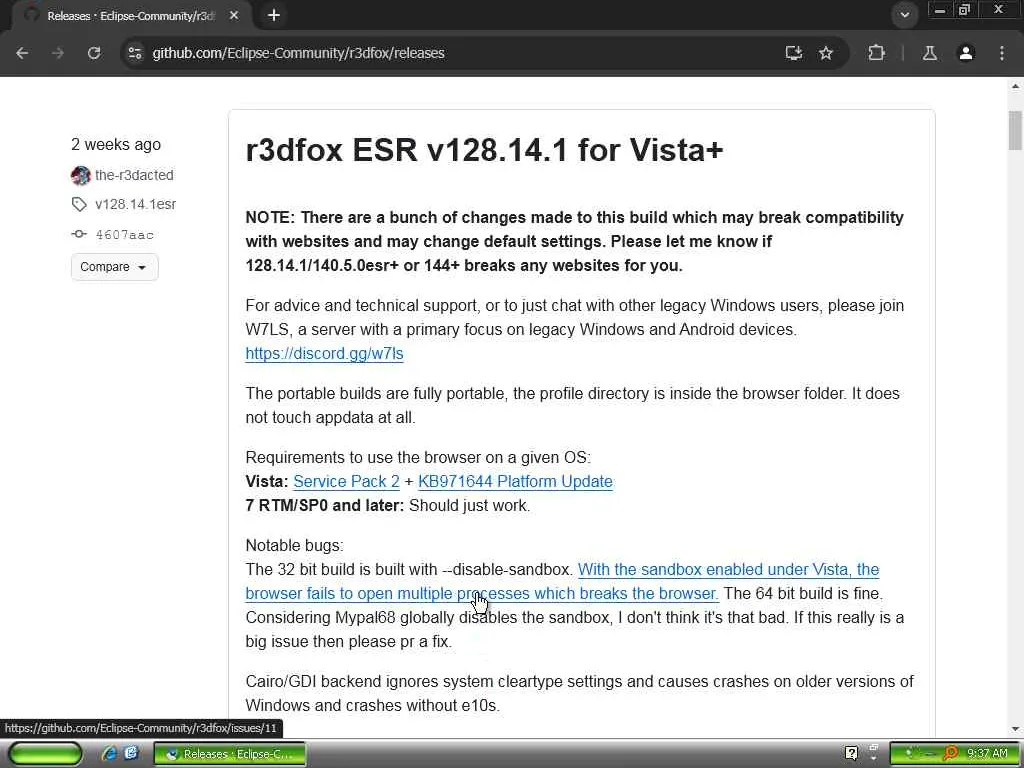Open the r3dfox ESR v128.14.1 release title

pos(484,150)
